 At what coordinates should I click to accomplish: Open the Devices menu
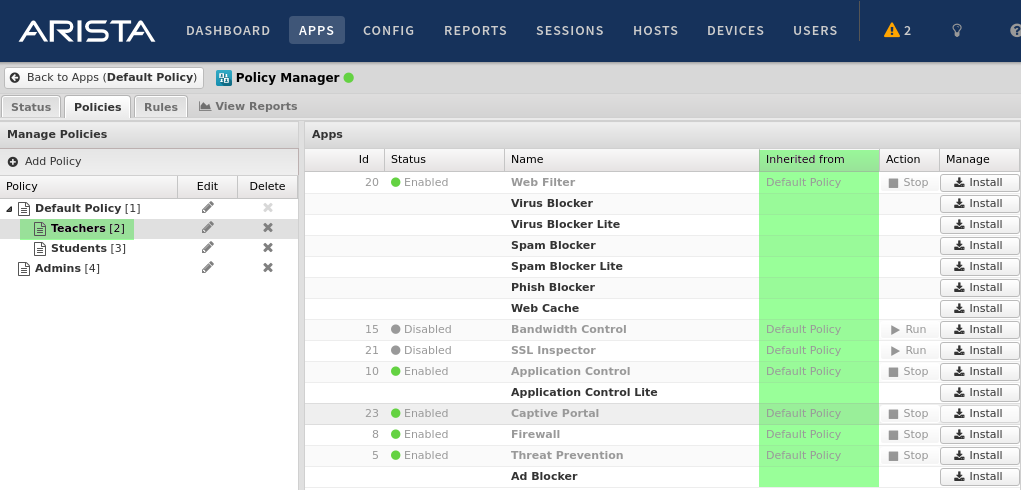click(736, 31)
